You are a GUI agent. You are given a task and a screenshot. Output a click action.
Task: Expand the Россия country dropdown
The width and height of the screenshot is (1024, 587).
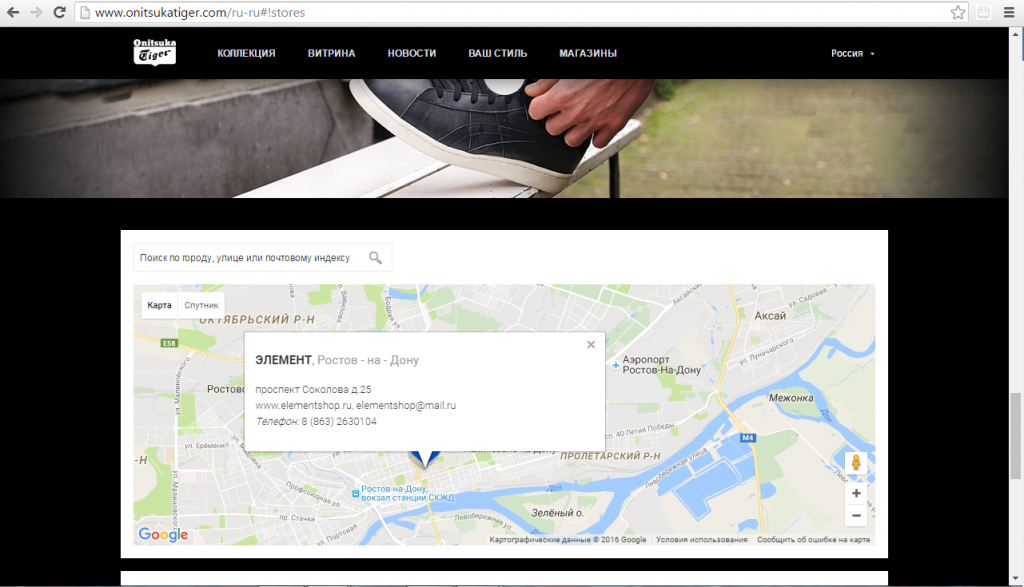852,53
